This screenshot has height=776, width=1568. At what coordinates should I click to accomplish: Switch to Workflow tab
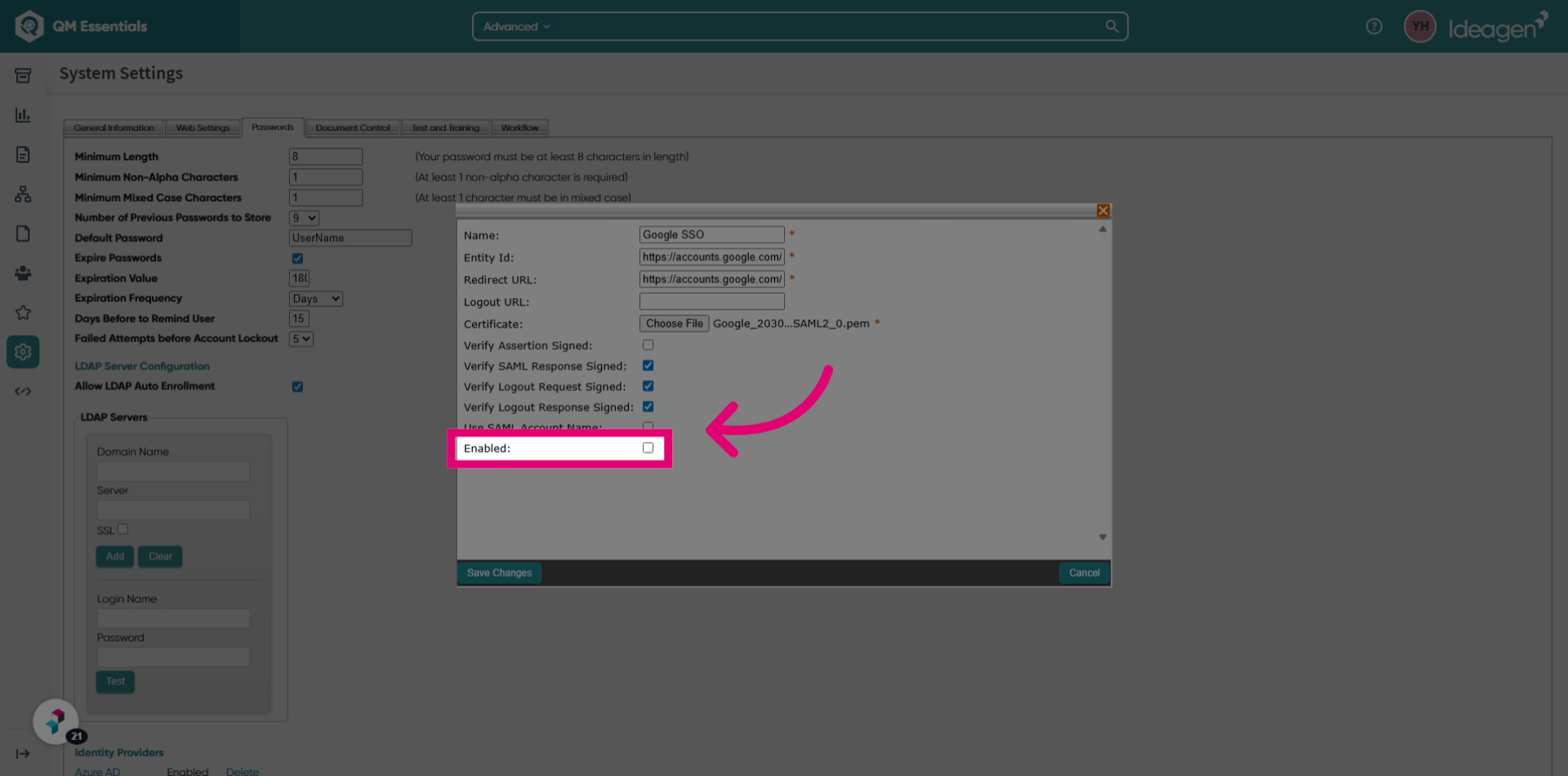(x=520, y=127)
